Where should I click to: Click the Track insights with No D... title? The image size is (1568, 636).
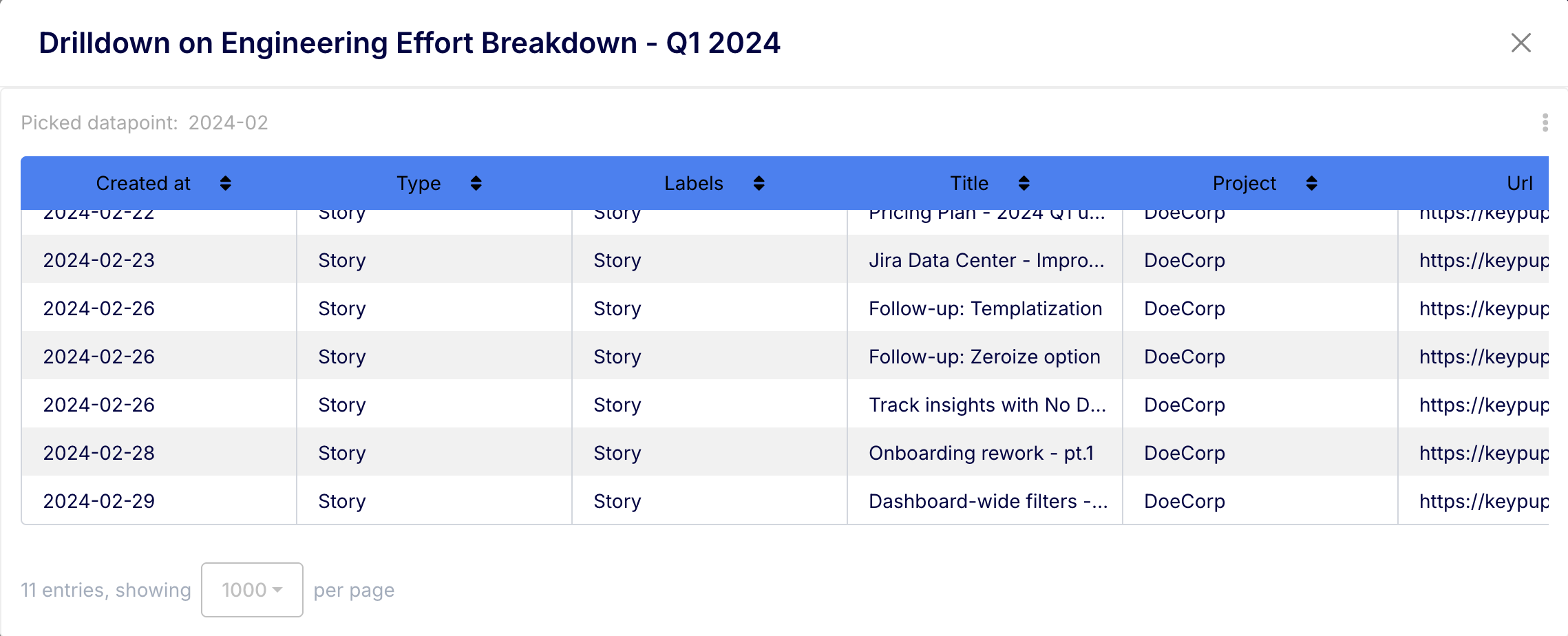tap(987, 405)
